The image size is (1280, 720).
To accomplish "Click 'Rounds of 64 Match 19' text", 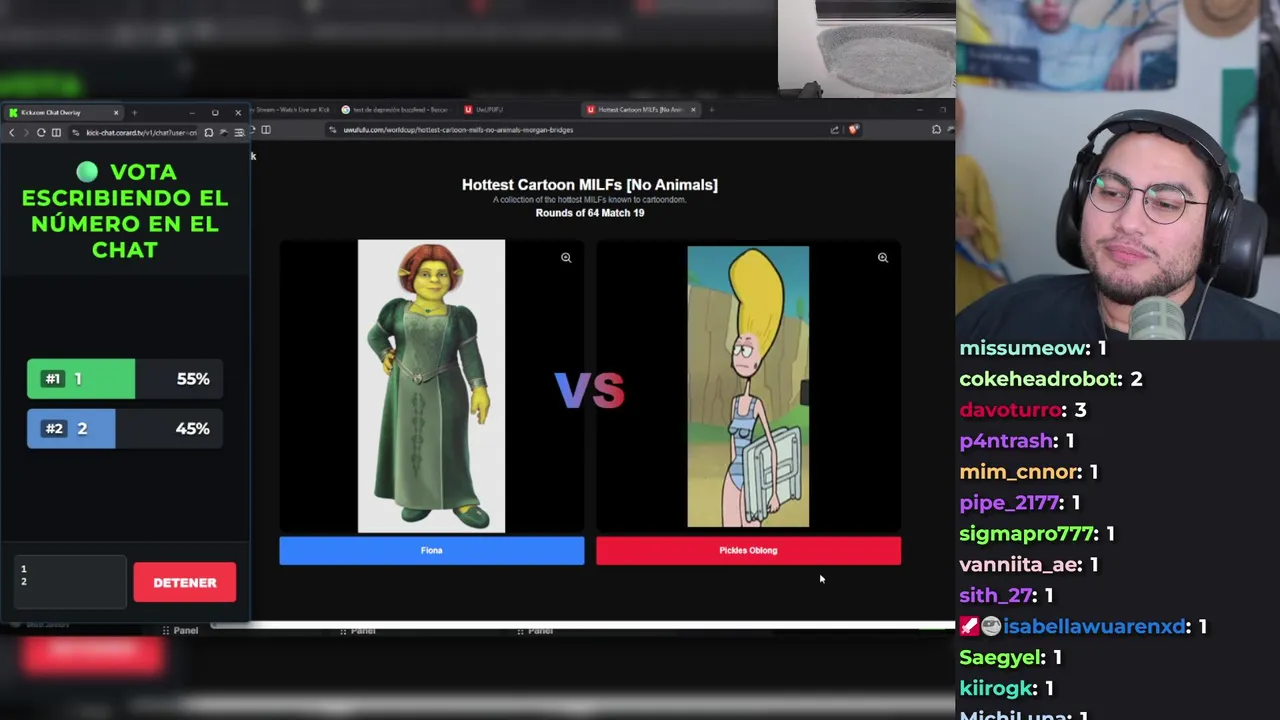I will tap(590, 213).
